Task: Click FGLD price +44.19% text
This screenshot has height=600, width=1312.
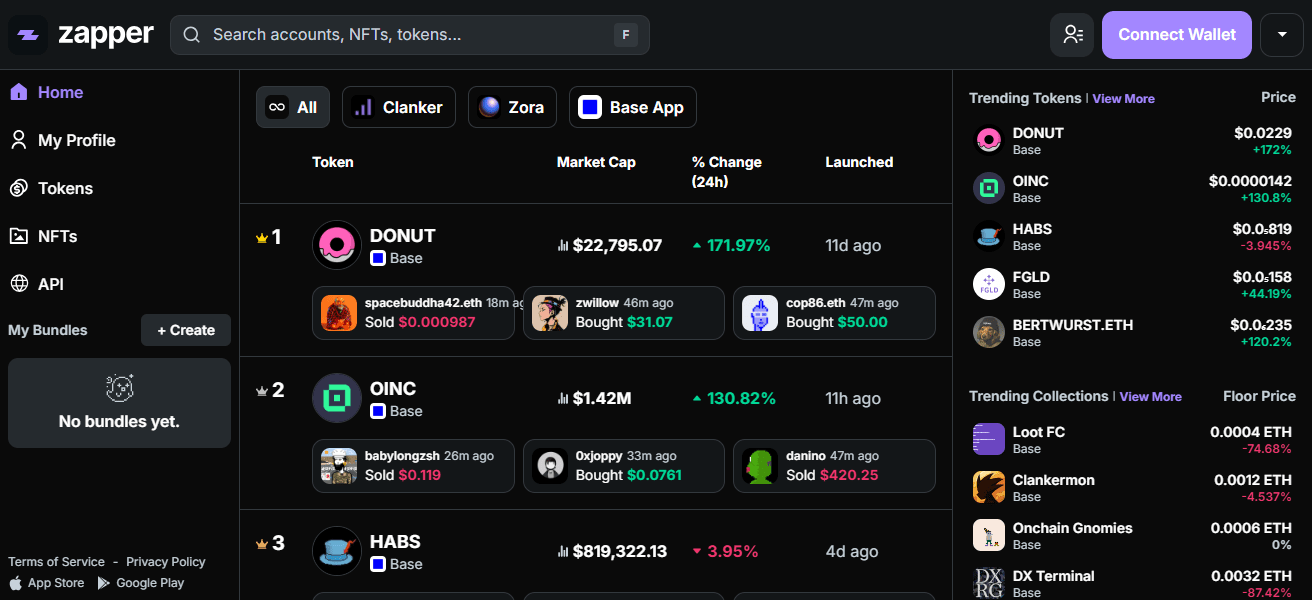Action: 1265,294
